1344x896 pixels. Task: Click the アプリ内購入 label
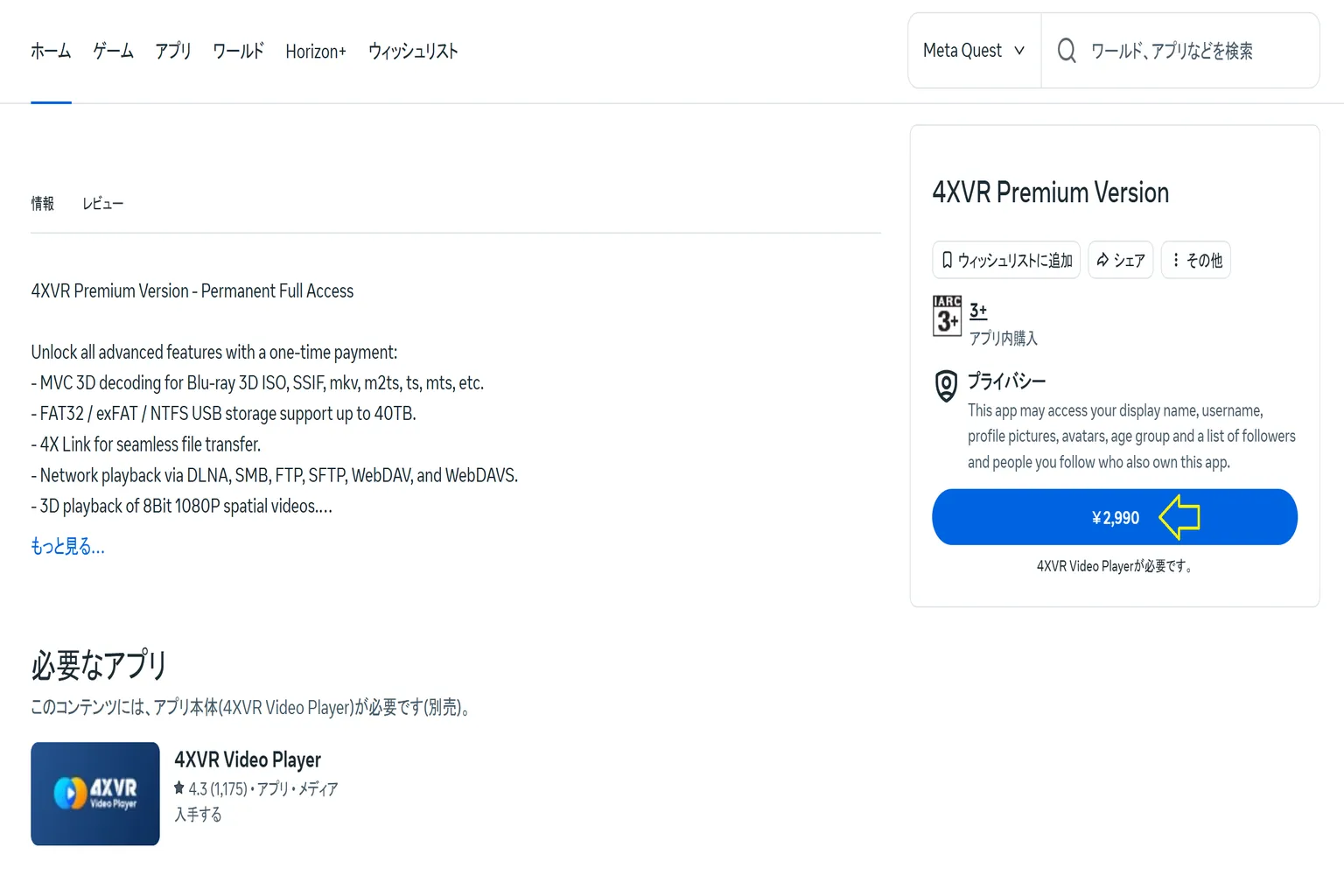[1003, 338]
